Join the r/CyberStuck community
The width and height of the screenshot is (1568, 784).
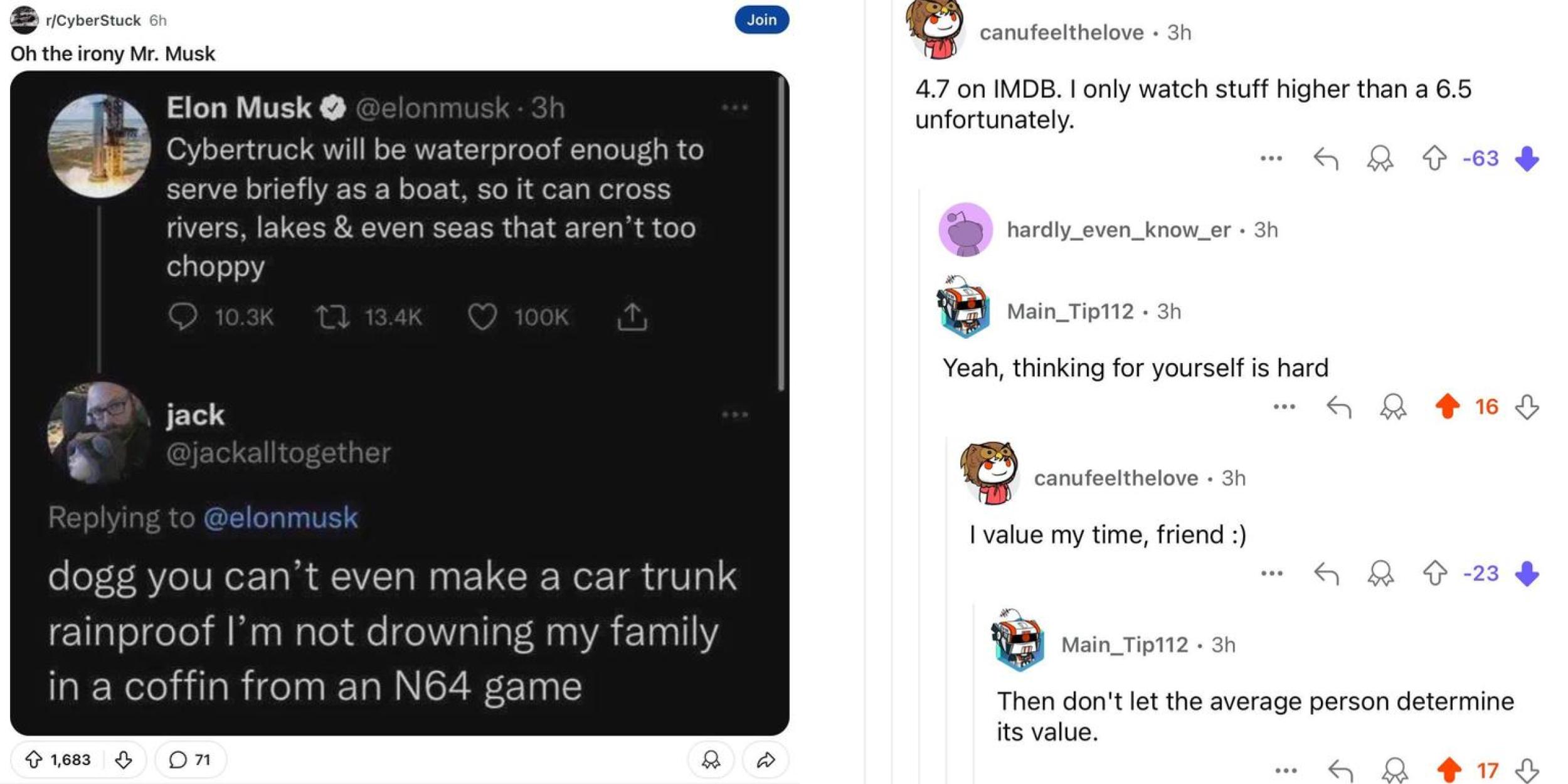tap(761, 20)
